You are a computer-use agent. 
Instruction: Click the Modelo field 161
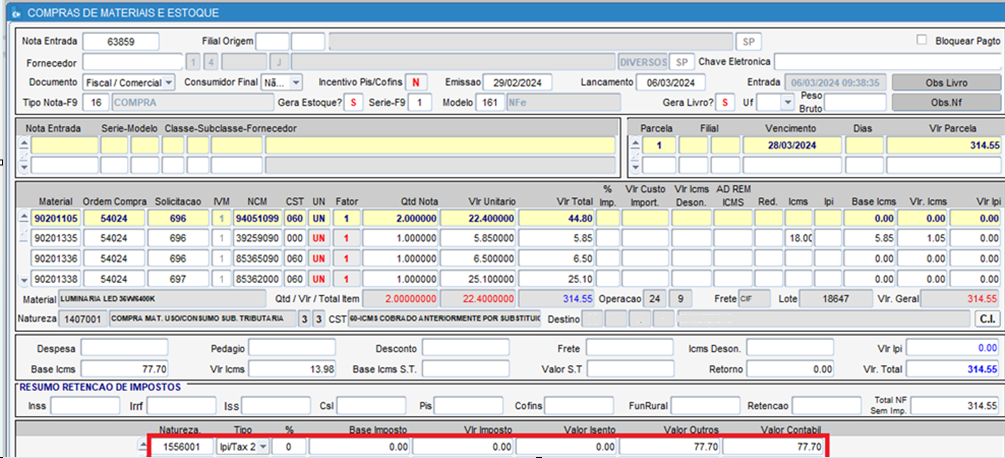point(490,102)
